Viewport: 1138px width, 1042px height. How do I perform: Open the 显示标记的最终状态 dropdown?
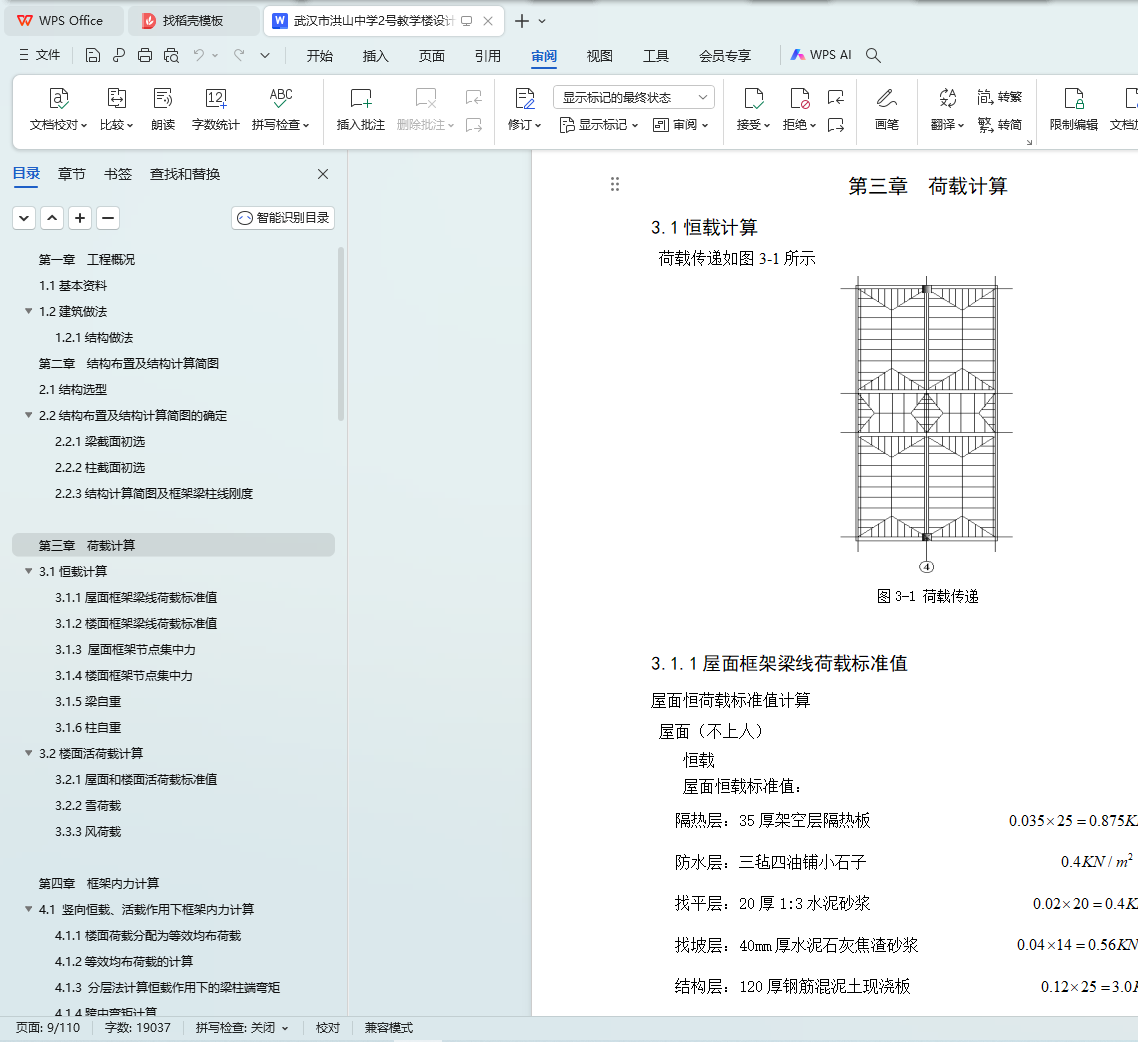[634, 97]
